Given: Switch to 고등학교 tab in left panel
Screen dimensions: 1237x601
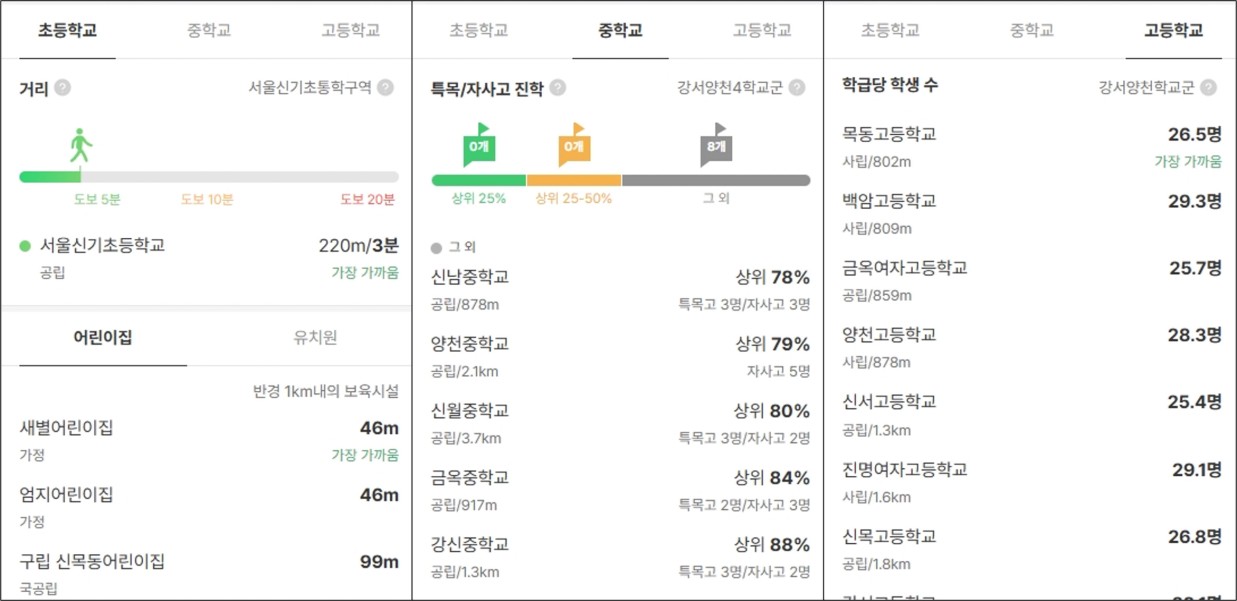Looking at the screenshot, I should pos(351,30).
